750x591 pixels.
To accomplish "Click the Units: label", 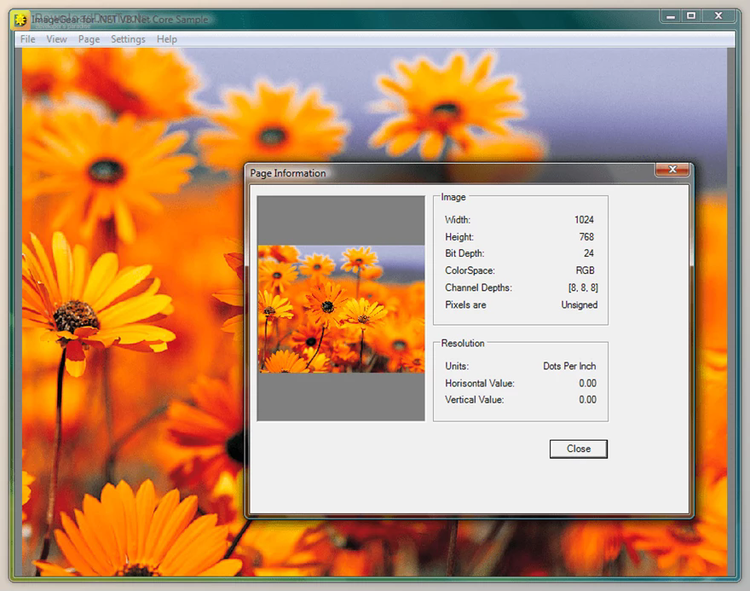I will point(457,366).
